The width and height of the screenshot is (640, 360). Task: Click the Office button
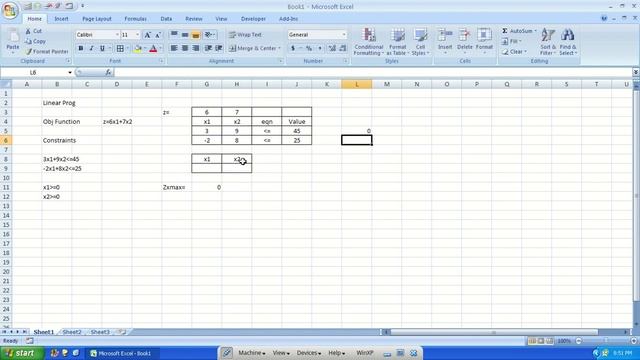pos(10,10)
